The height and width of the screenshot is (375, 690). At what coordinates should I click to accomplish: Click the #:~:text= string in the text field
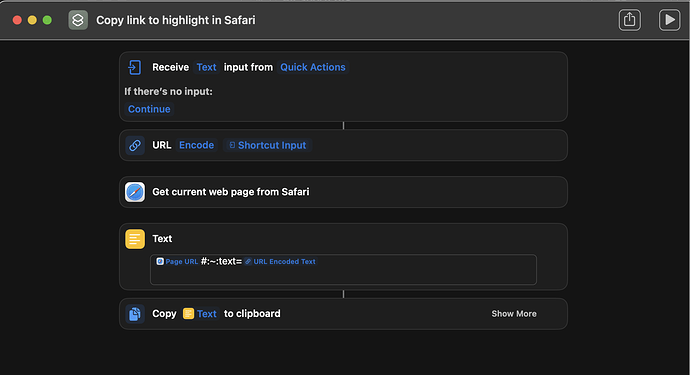click(x=221, y=261)
